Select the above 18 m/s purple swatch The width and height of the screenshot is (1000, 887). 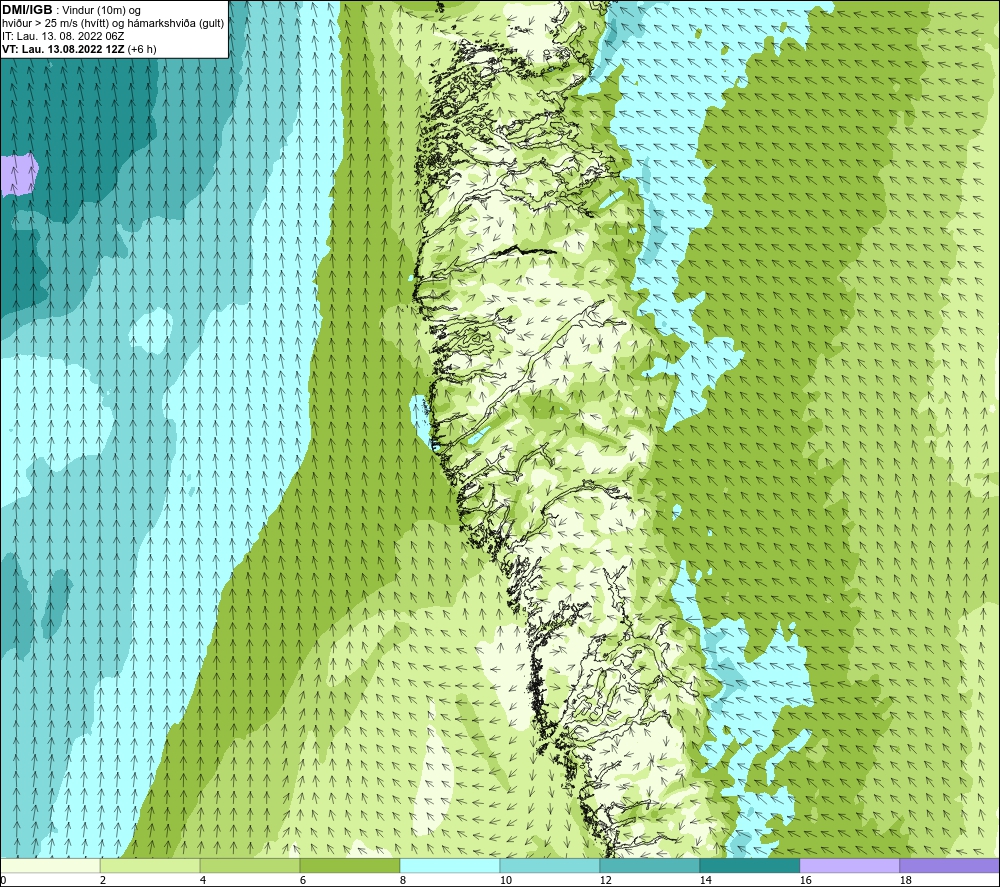[x=949, y=865]
